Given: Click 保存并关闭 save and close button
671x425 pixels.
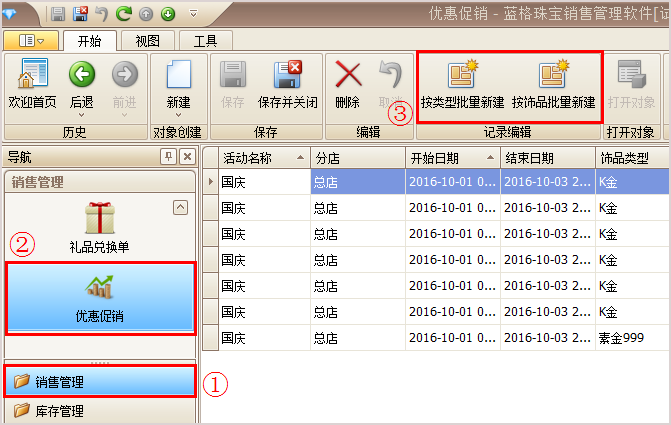Looking at the screenshot, I should pyautogui.click(x=288, y=84).
